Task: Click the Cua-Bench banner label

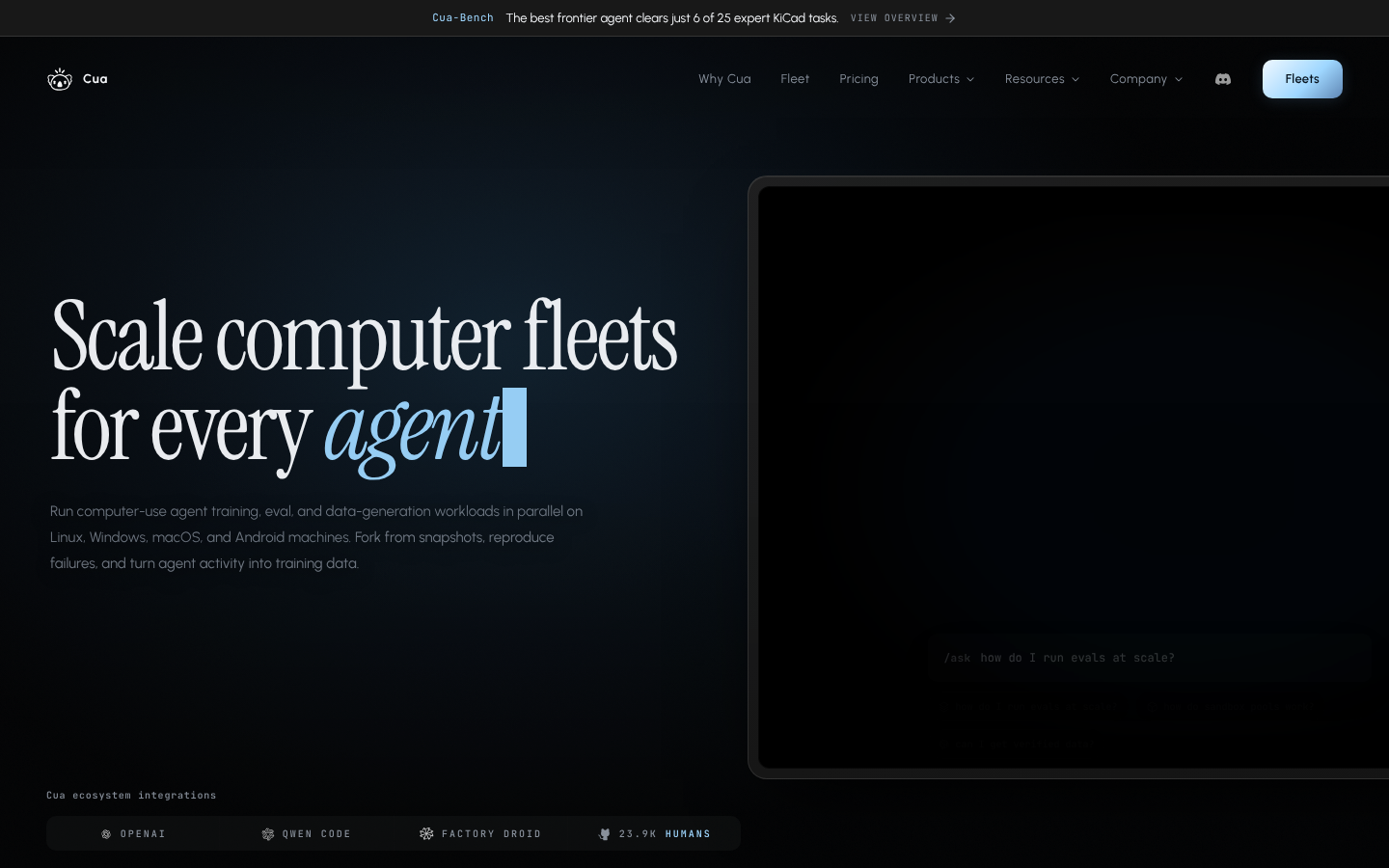Action: click(463, 18)
